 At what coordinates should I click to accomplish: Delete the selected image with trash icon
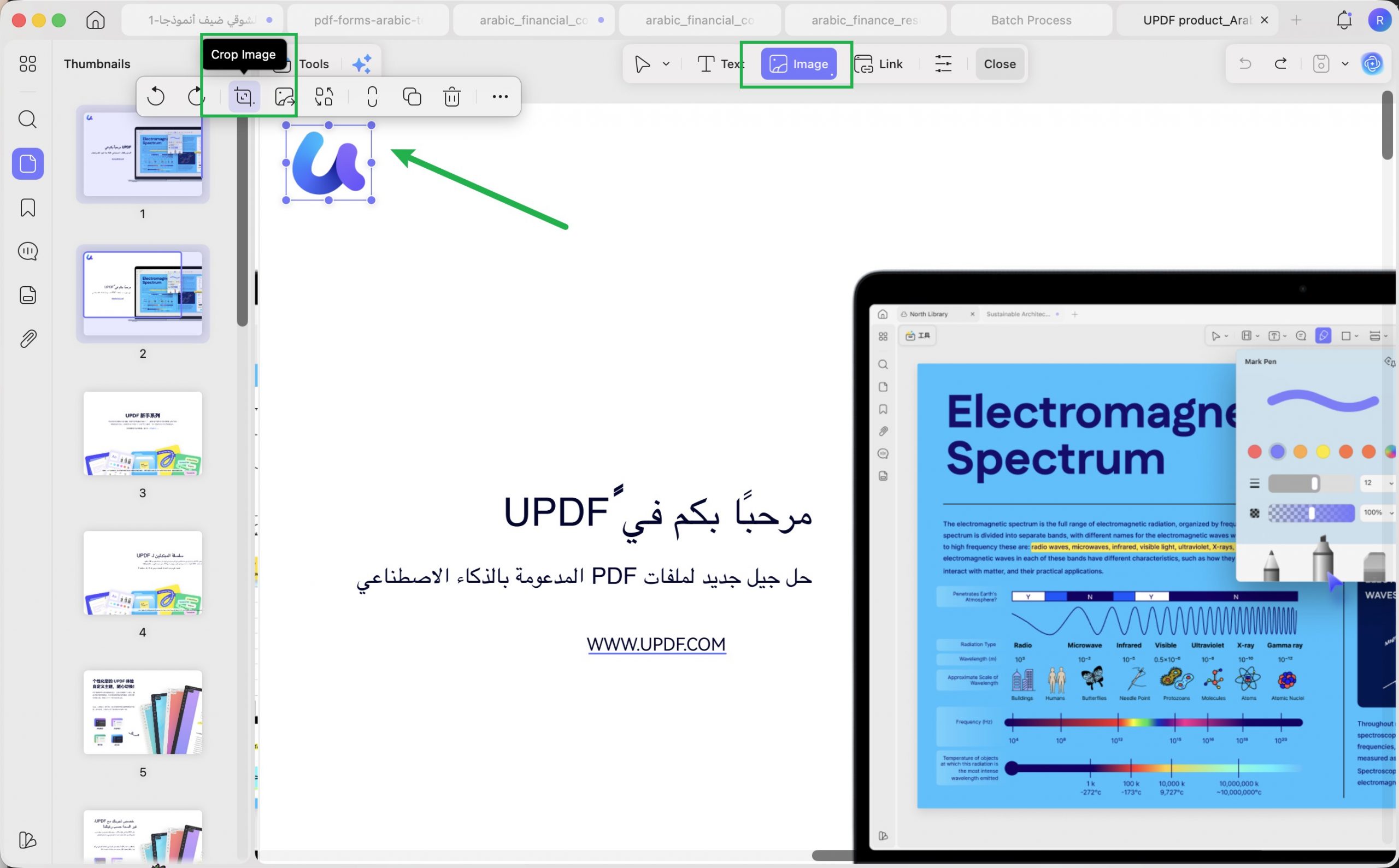452,97
